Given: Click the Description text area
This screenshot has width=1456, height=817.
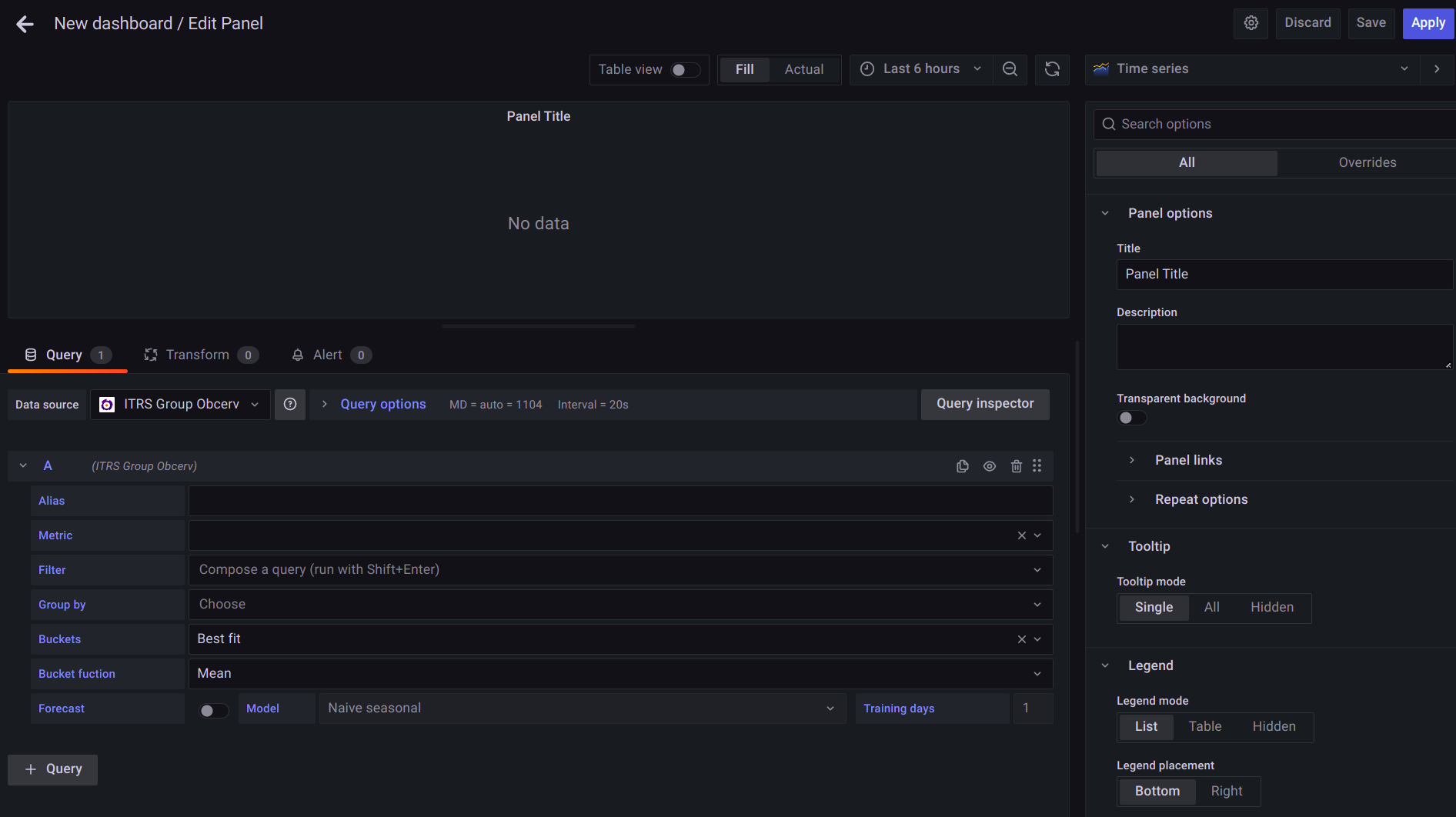Looking at the screenshot, I should point(1284,347).
